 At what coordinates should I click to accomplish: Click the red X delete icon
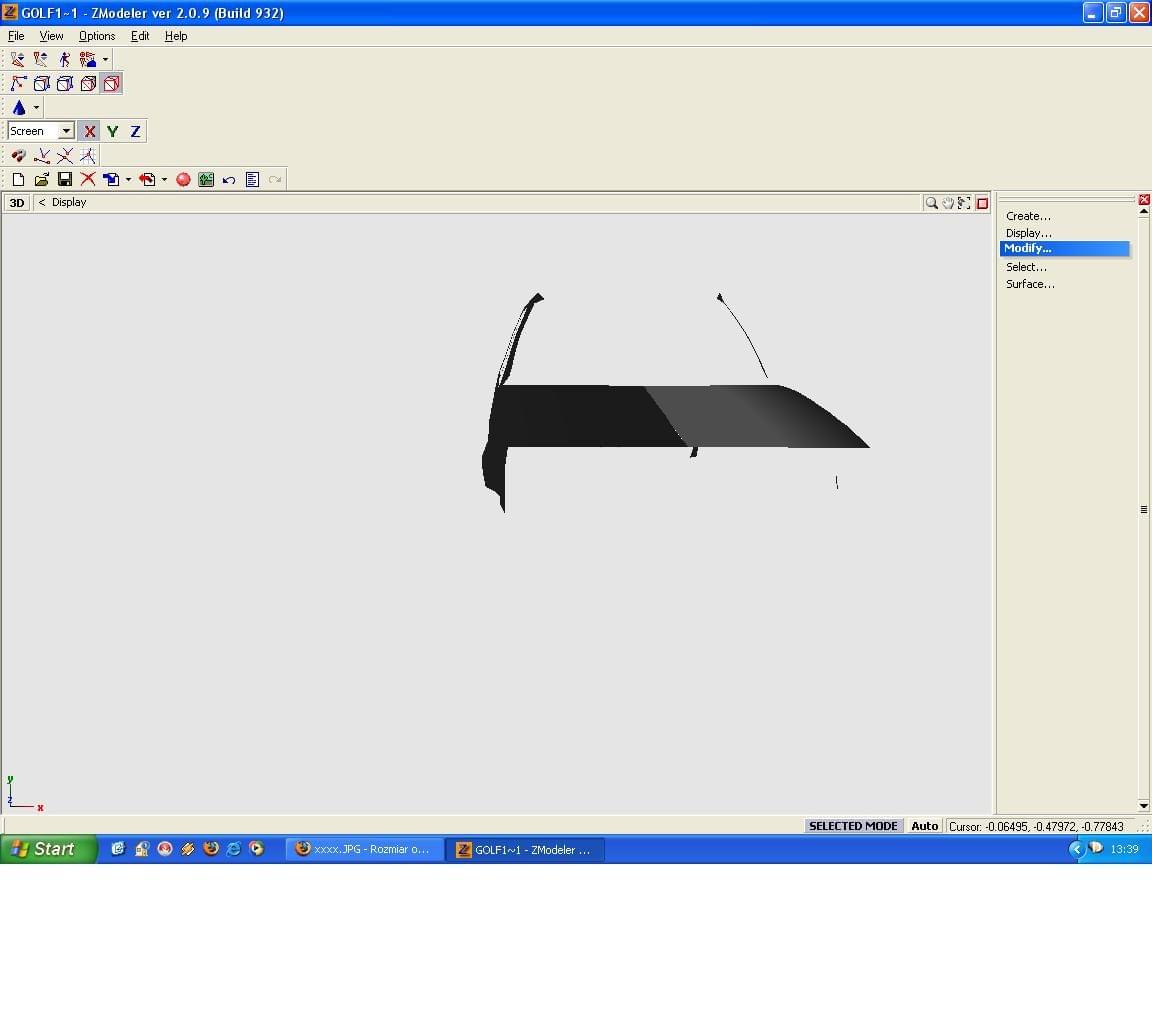coord(88,180)
